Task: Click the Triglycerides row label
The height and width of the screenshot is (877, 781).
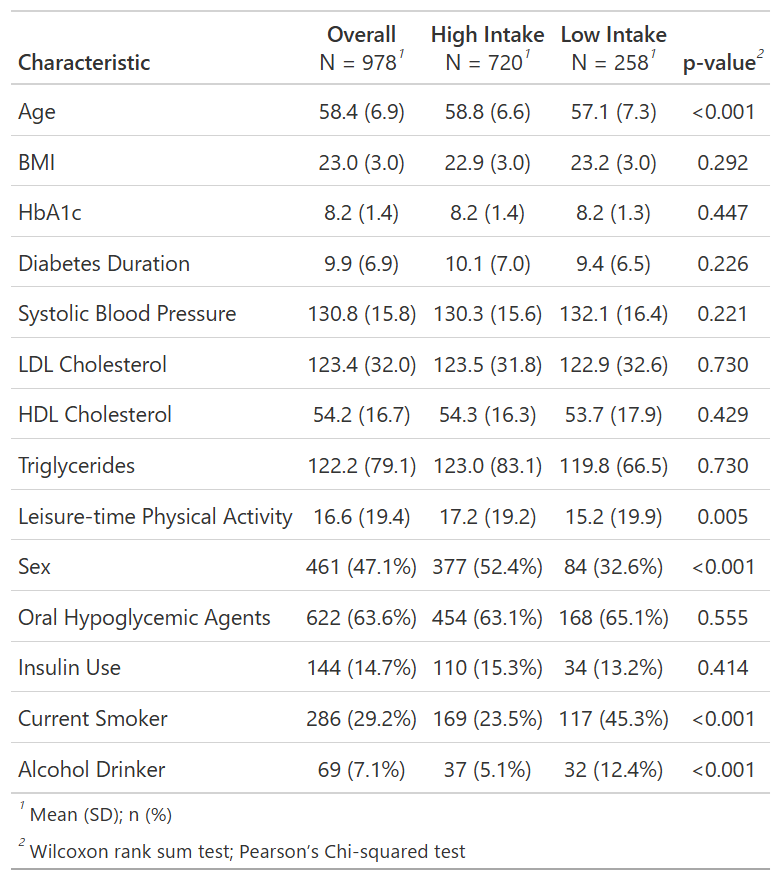Action: (76, 466)
